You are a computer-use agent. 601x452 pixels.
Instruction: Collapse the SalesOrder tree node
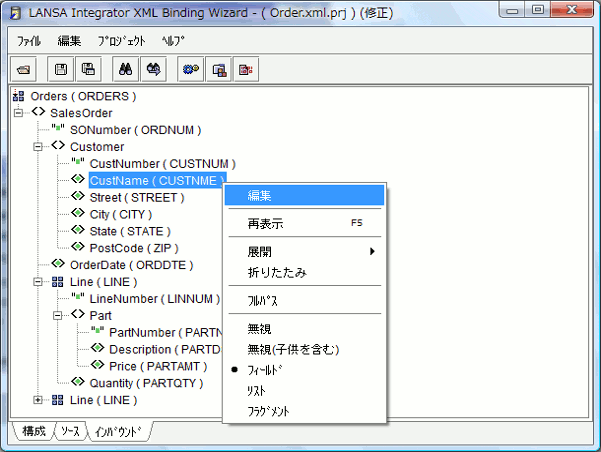18,113
